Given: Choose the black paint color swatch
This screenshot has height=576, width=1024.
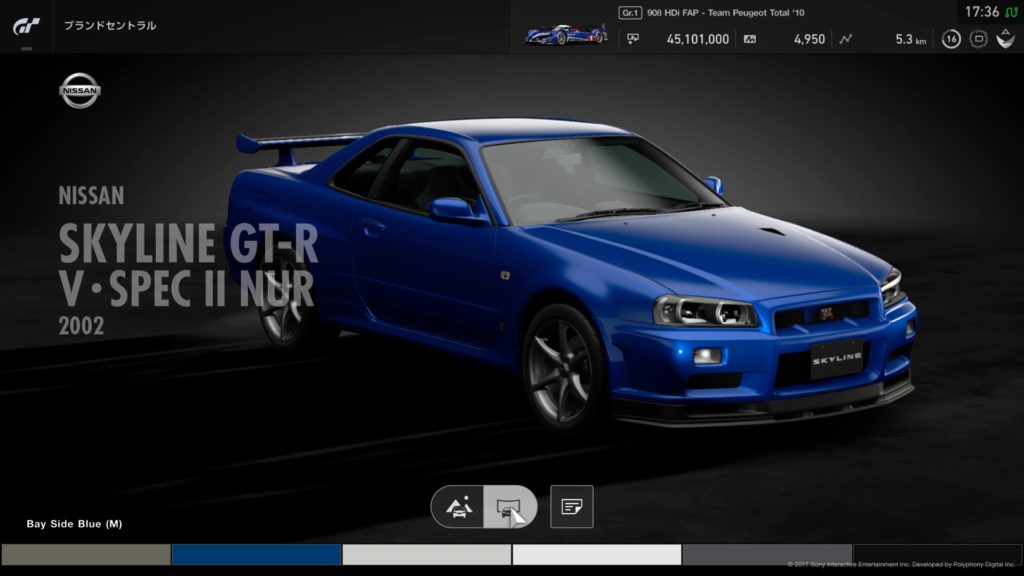Looking at the screenshot, I should 938,554.
